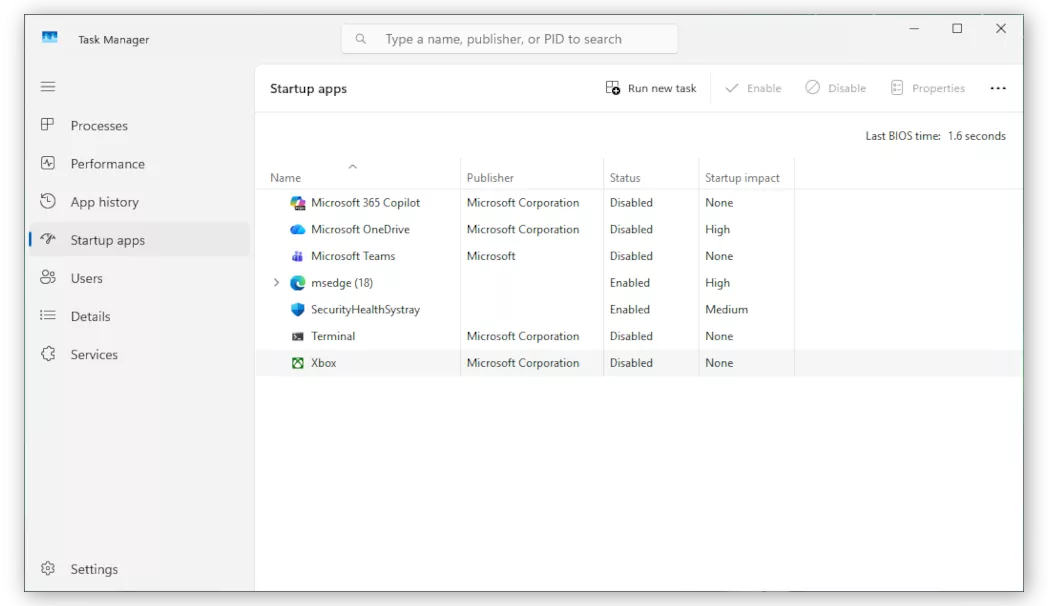Open the Services view icon
The height and width of the screenshot is (606, 1048).
[x=48, y=354]
